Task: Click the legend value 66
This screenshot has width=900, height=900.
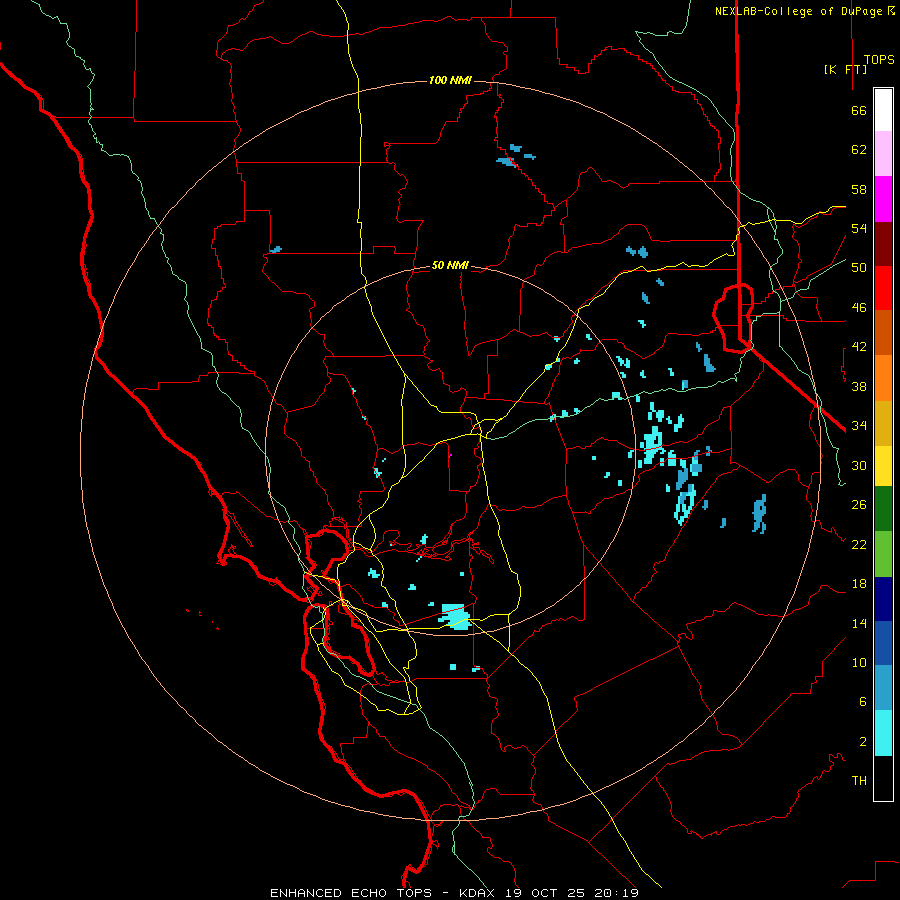Action: click(859, 111)
